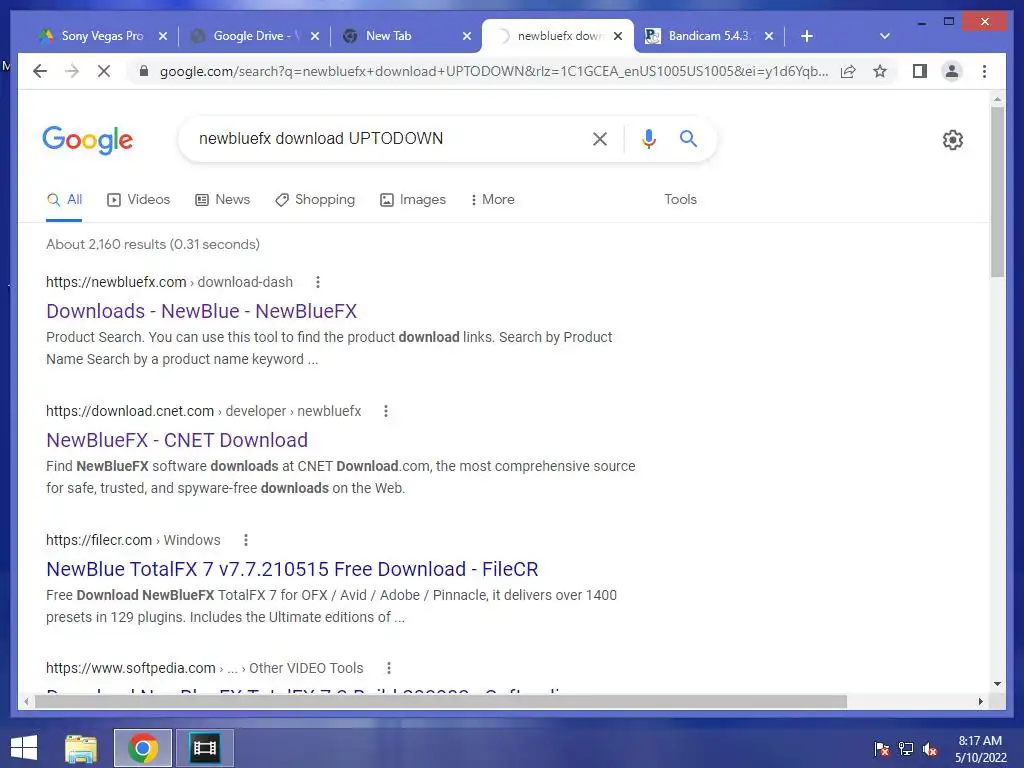Open Google quick settings gear
This screenshot has width=1024, height=768.
953,139
